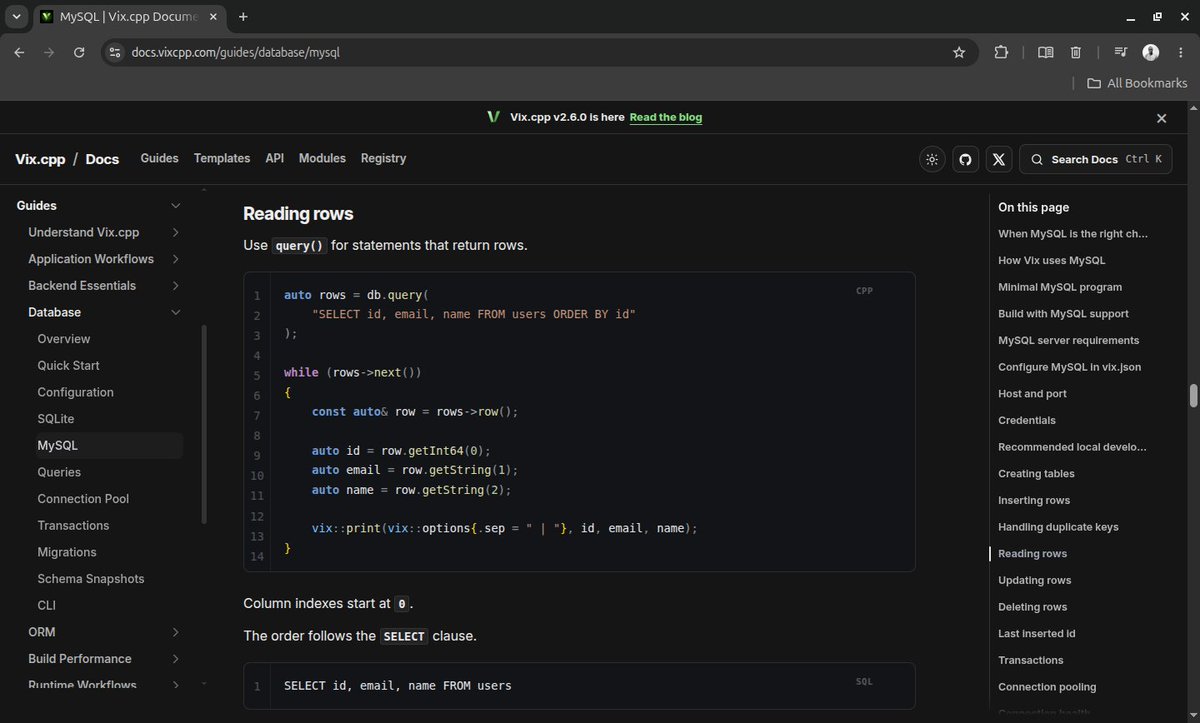Jump to Last inserted id section
This screenshot has width=1200, height=723.
point(1037,634)
